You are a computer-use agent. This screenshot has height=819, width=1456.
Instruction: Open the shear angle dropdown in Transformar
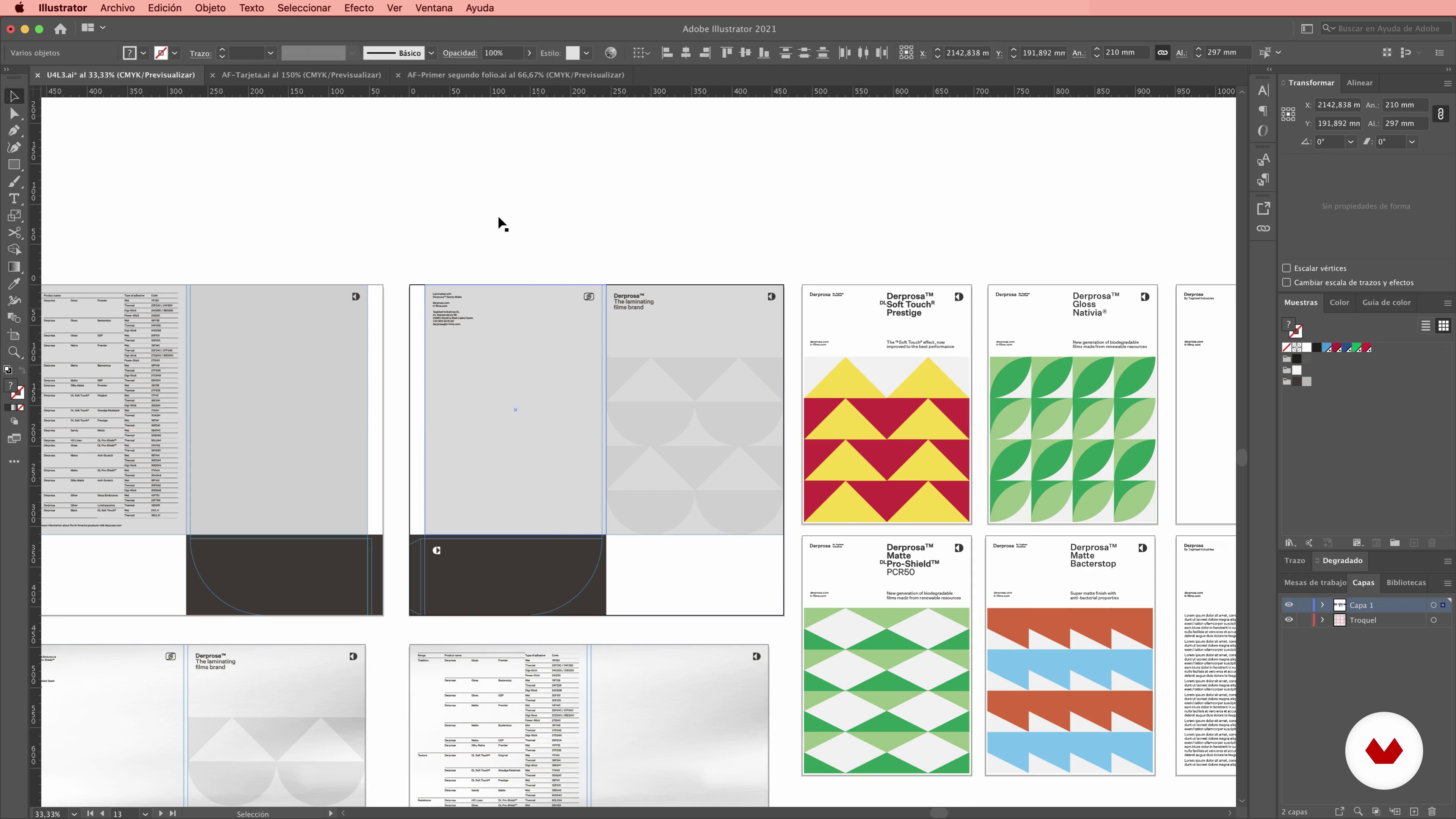click(x=1411, y=142)
